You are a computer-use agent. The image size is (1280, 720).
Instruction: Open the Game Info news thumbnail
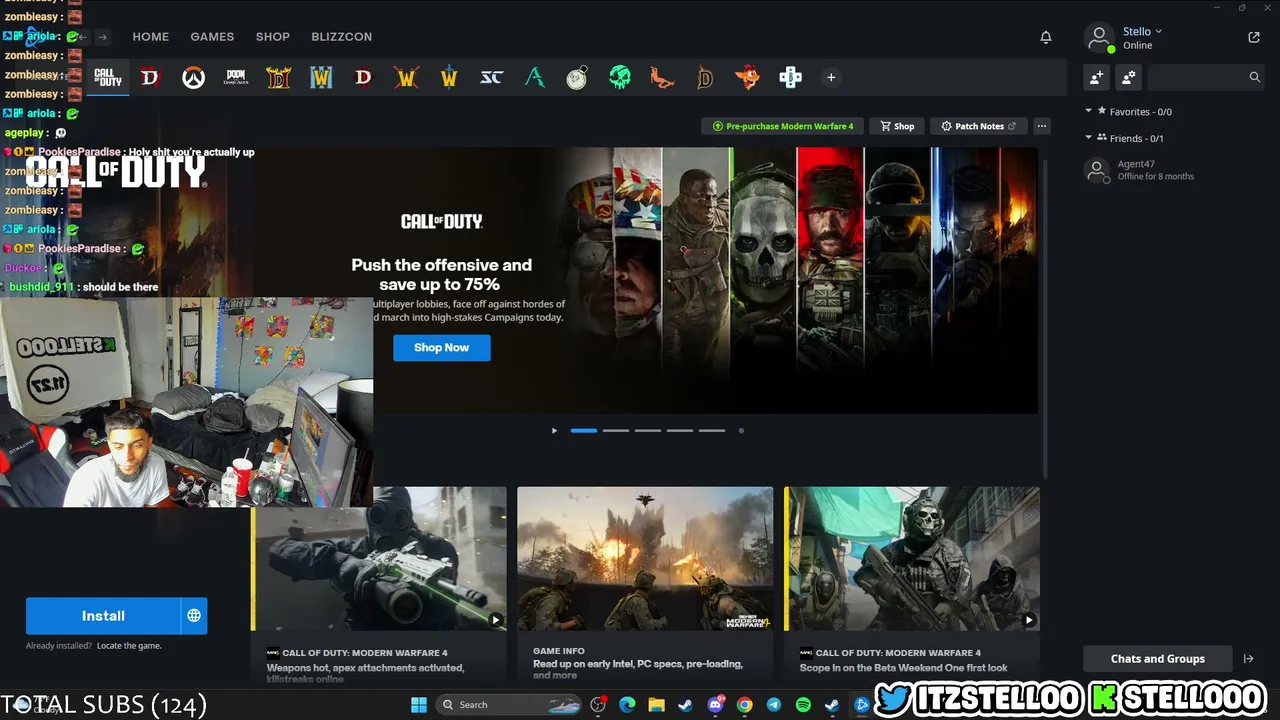tap(645, 559)
